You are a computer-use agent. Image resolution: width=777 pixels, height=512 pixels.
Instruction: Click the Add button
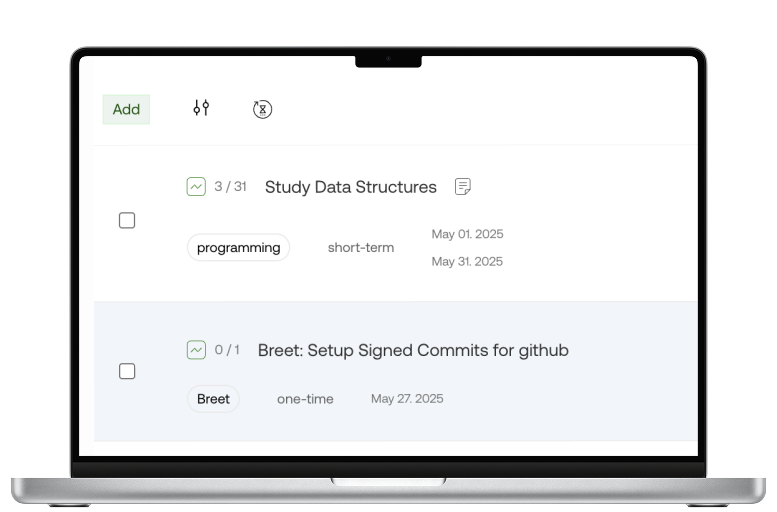[x=126, y=109]
